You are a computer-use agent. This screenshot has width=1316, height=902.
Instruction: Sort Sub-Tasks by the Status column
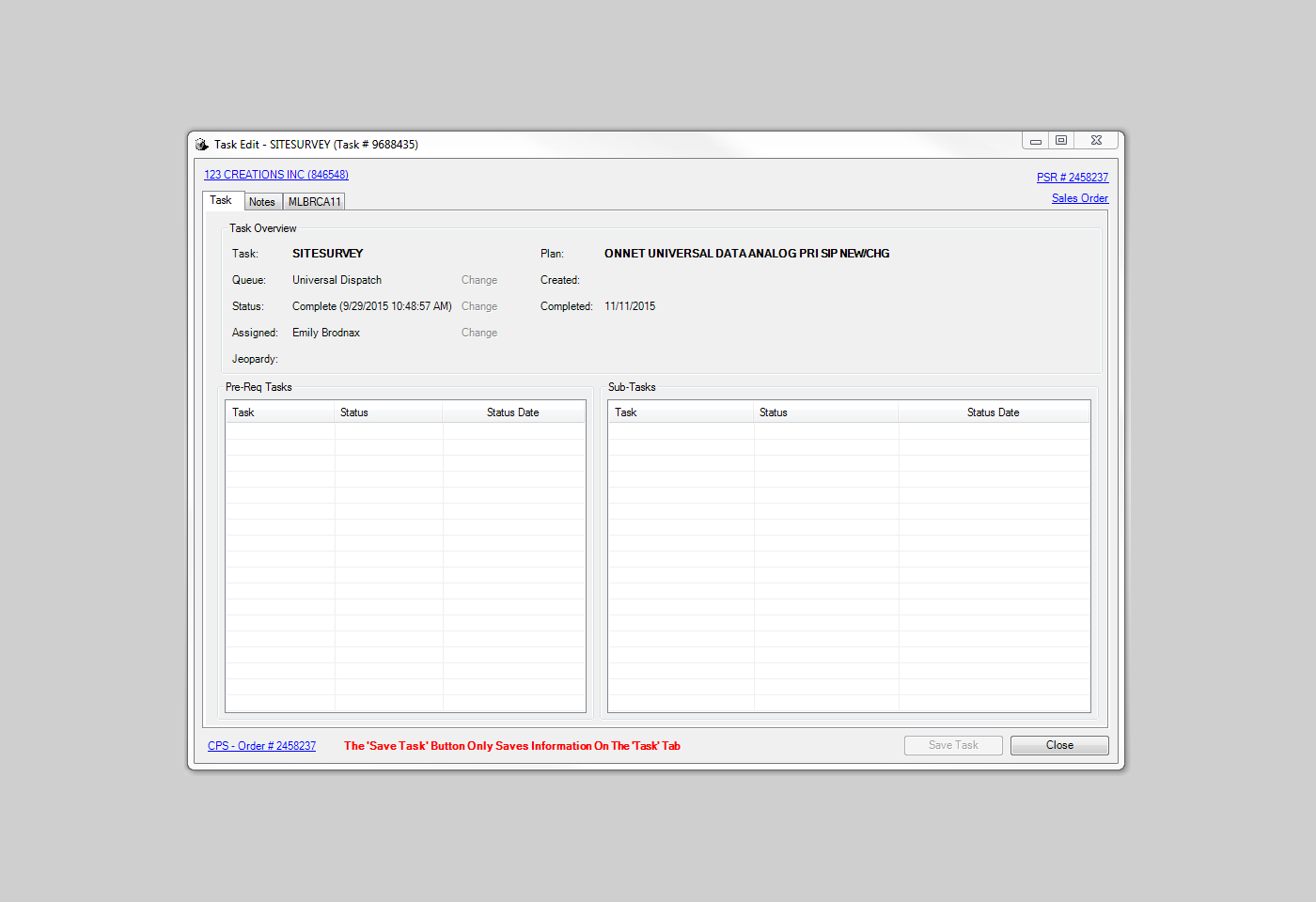tap(825, 412)
